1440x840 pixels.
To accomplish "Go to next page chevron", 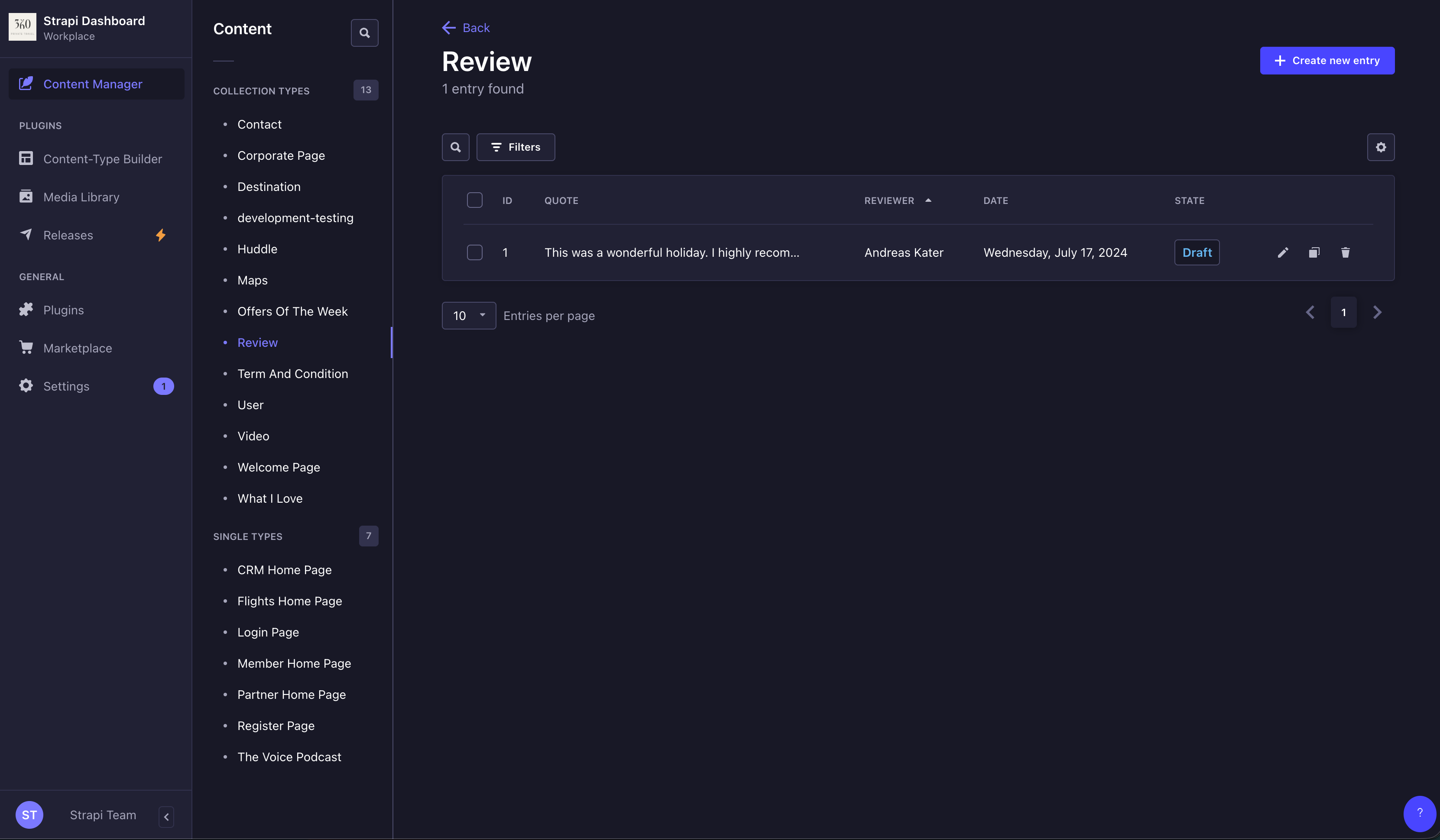I will click(1377, 312).
